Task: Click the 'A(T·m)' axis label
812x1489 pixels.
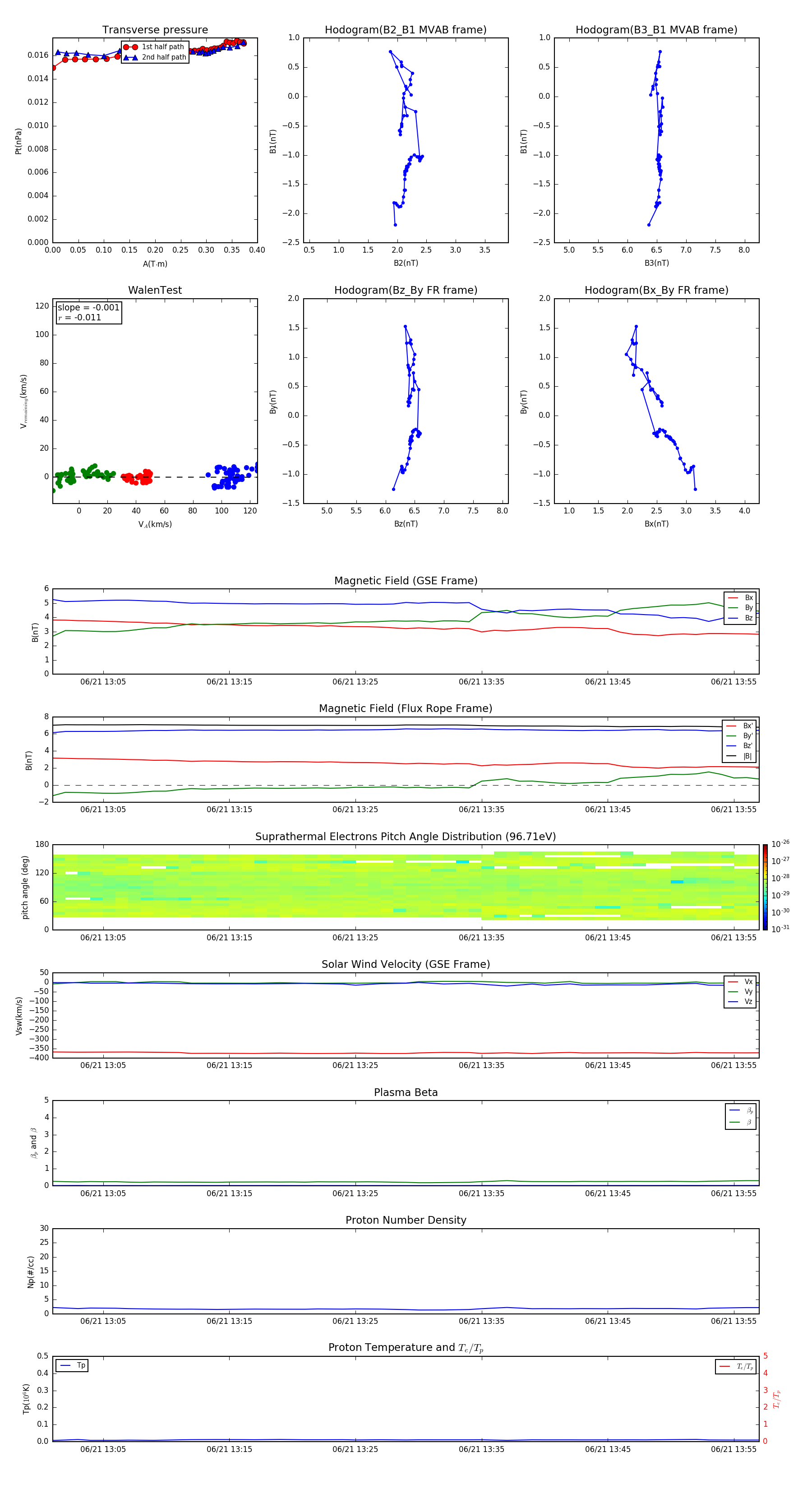Action: point(155,264)
